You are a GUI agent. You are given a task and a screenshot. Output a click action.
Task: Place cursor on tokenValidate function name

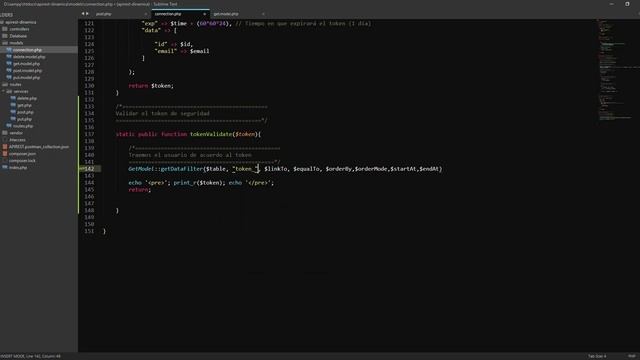tap(211, 134)
